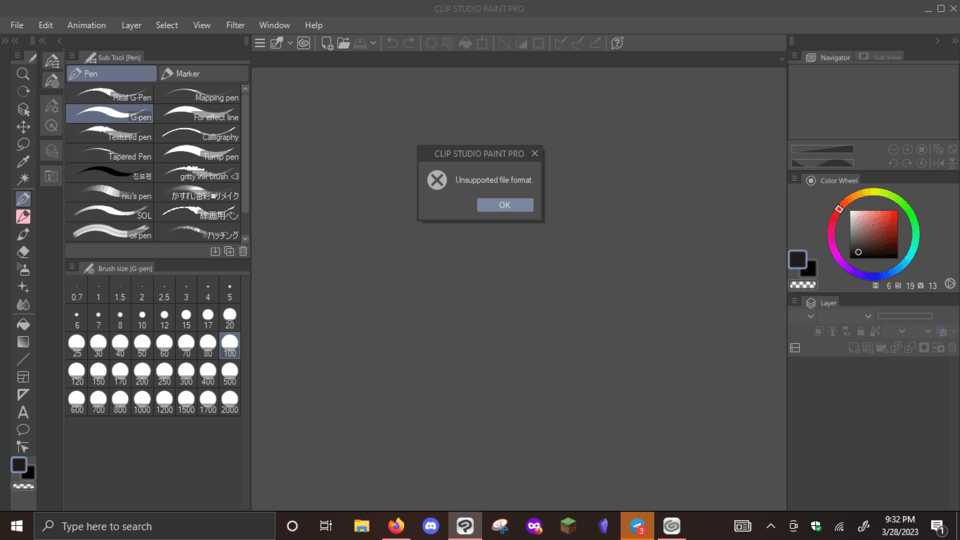Image resolution: width=960 pixels, height=540 pixels.
Task: Select brush size 100 preset
Action: point(230,346)
